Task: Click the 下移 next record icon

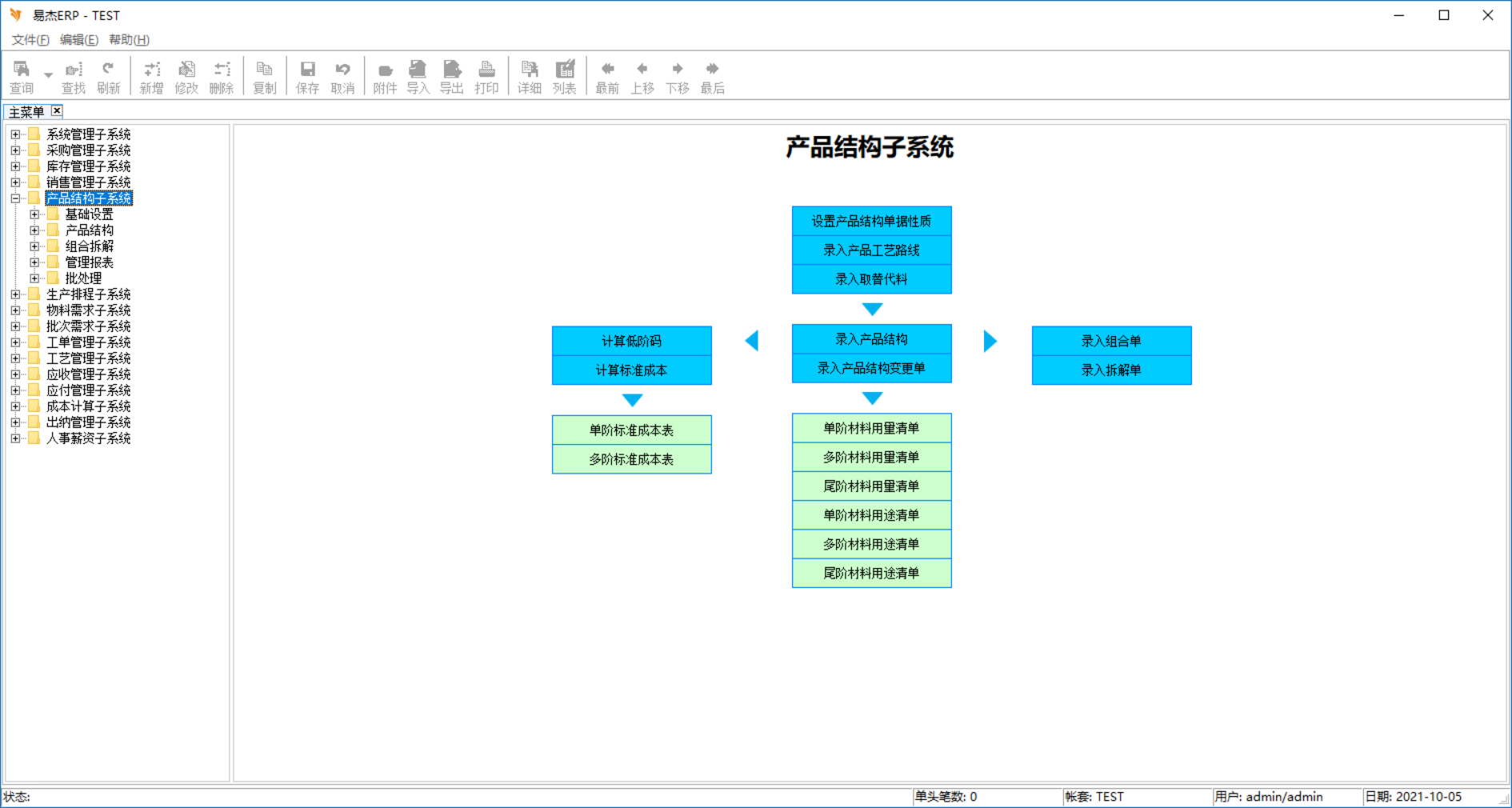Action: 678,78
